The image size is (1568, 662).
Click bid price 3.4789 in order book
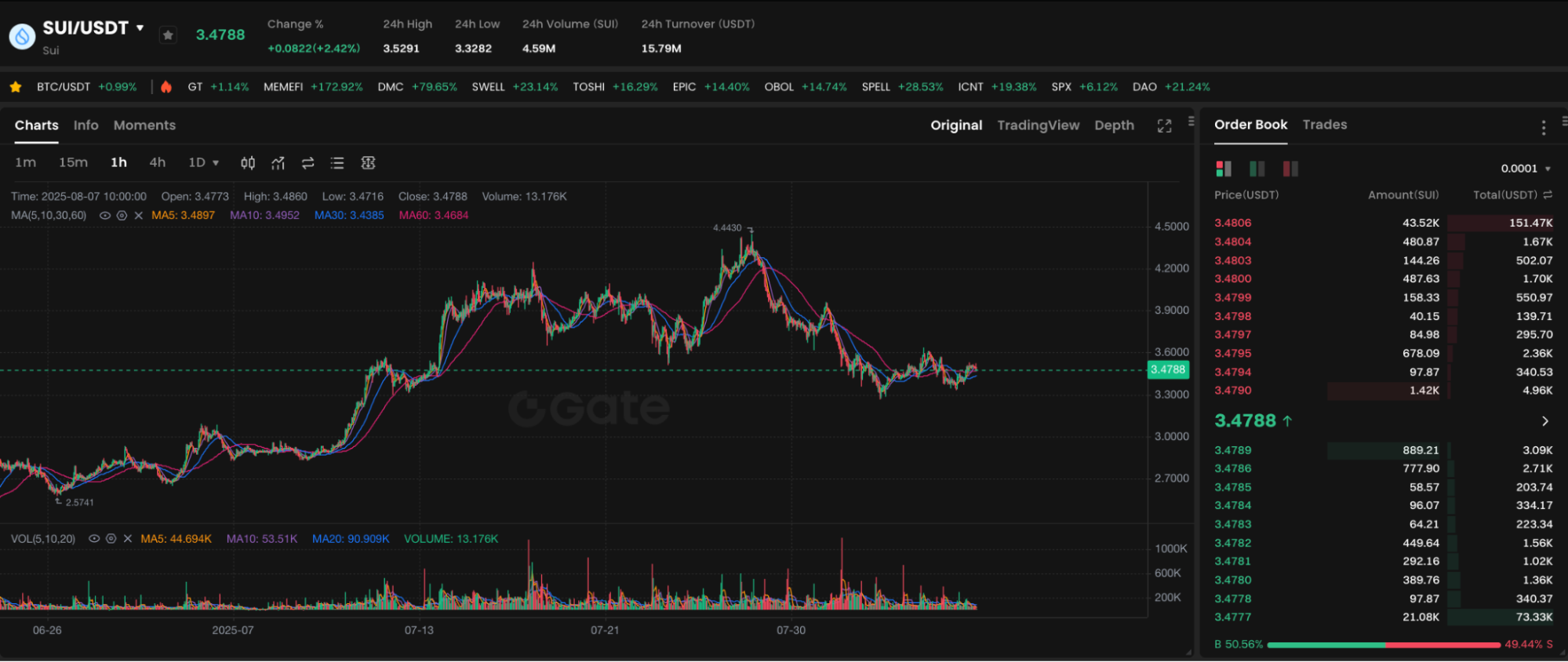1232,450
